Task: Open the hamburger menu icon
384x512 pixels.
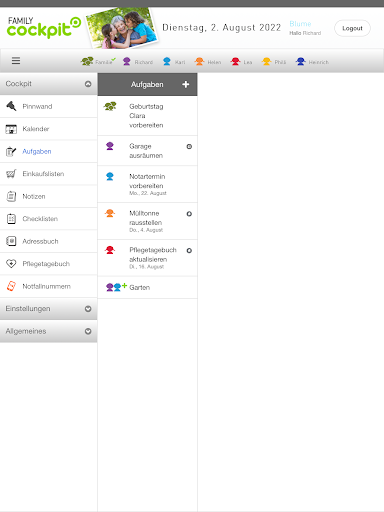Action: 16,61
